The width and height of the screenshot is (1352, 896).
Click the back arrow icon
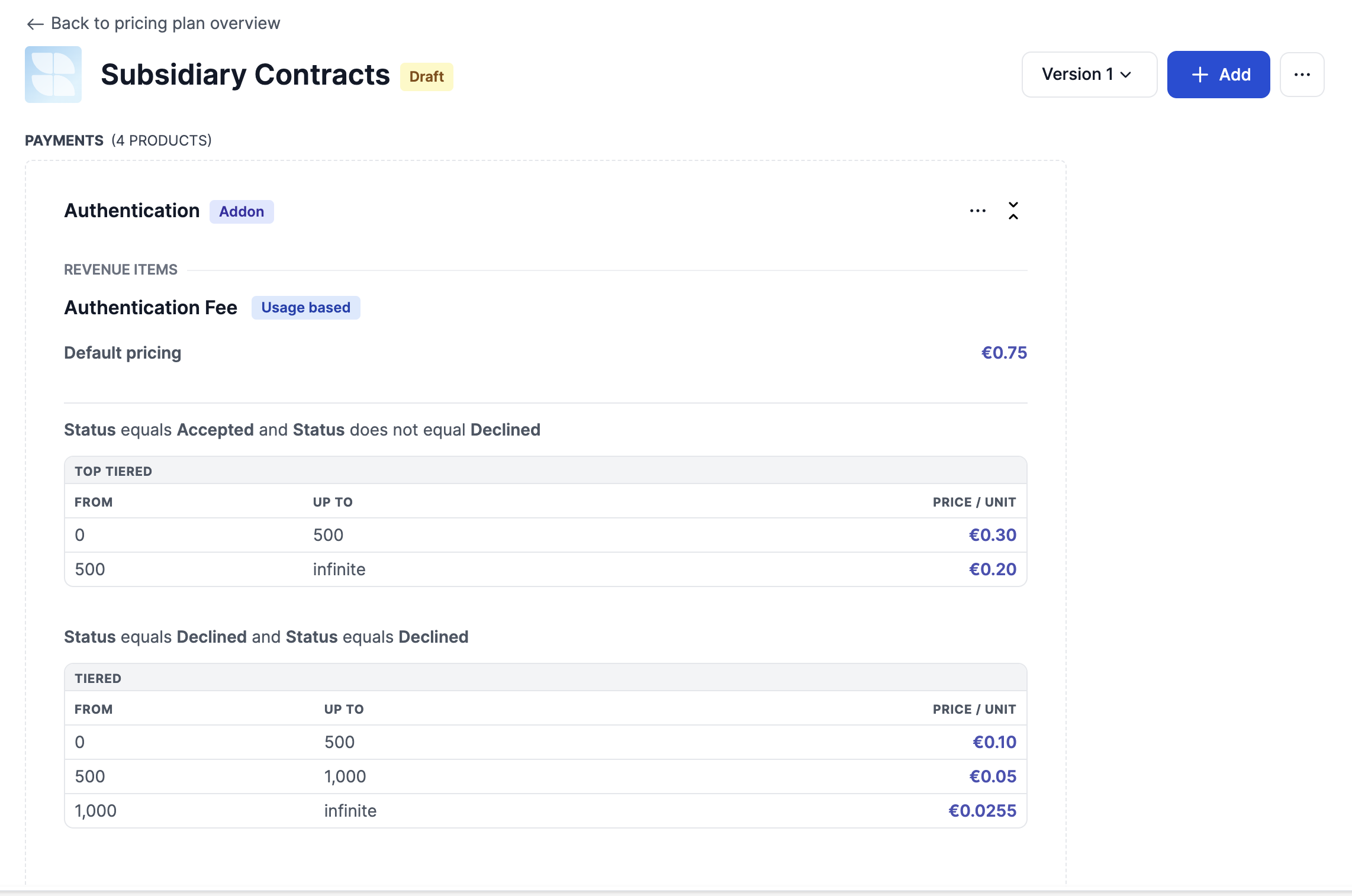pyautogui.click(x=35, y=24)
